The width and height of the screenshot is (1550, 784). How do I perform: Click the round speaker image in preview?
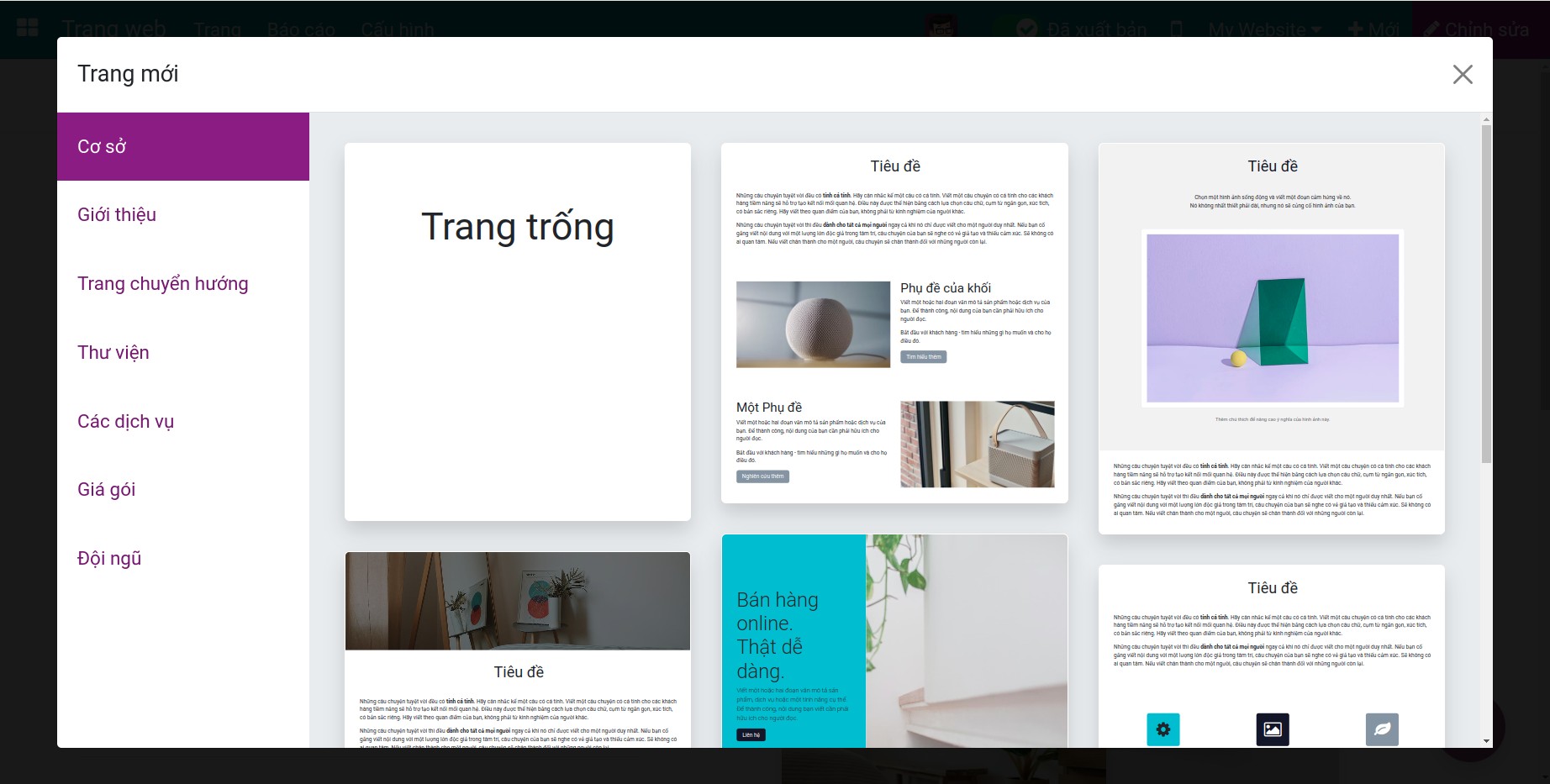click(x=813, y=324)
